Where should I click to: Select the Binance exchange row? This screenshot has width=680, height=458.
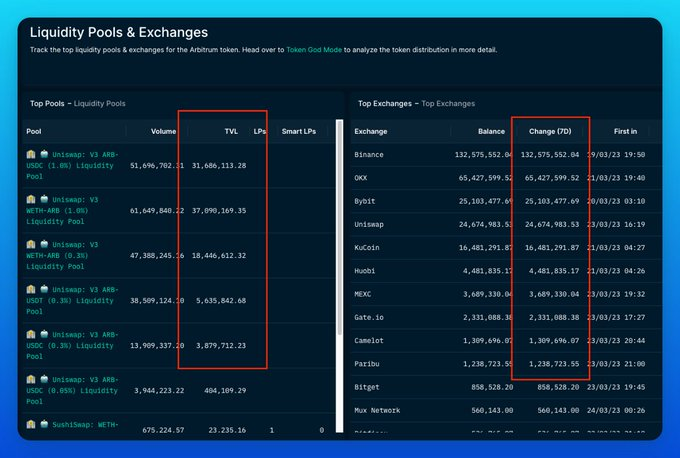click(369, 155)
